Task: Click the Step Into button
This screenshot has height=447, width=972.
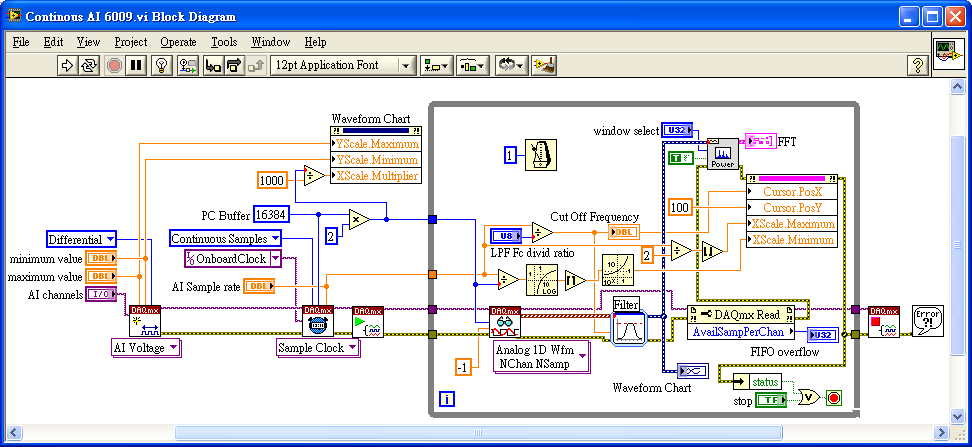Action: pyautogui.click(x=213, y=65)
